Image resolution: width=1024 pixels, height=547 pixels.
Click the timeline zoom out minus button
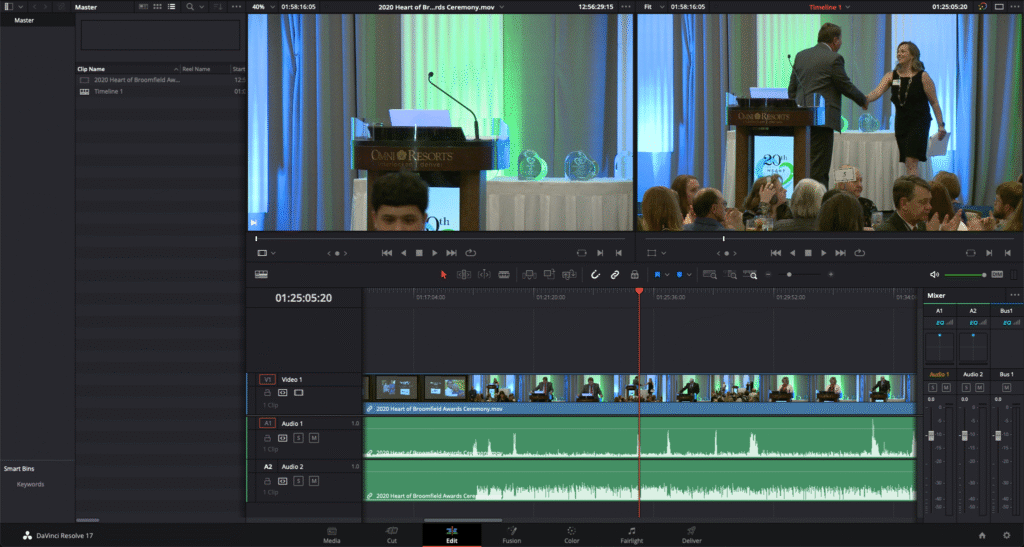[768, 275]
